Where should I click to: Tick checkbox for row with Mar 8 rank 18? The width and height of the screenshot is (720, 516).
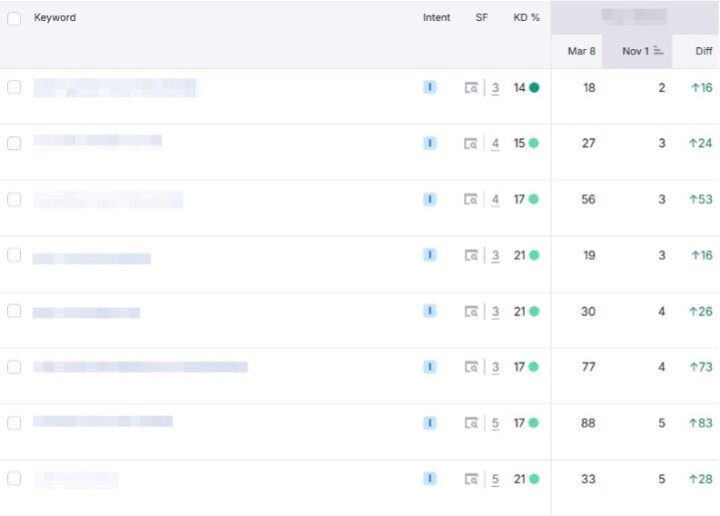coord(14,87)
